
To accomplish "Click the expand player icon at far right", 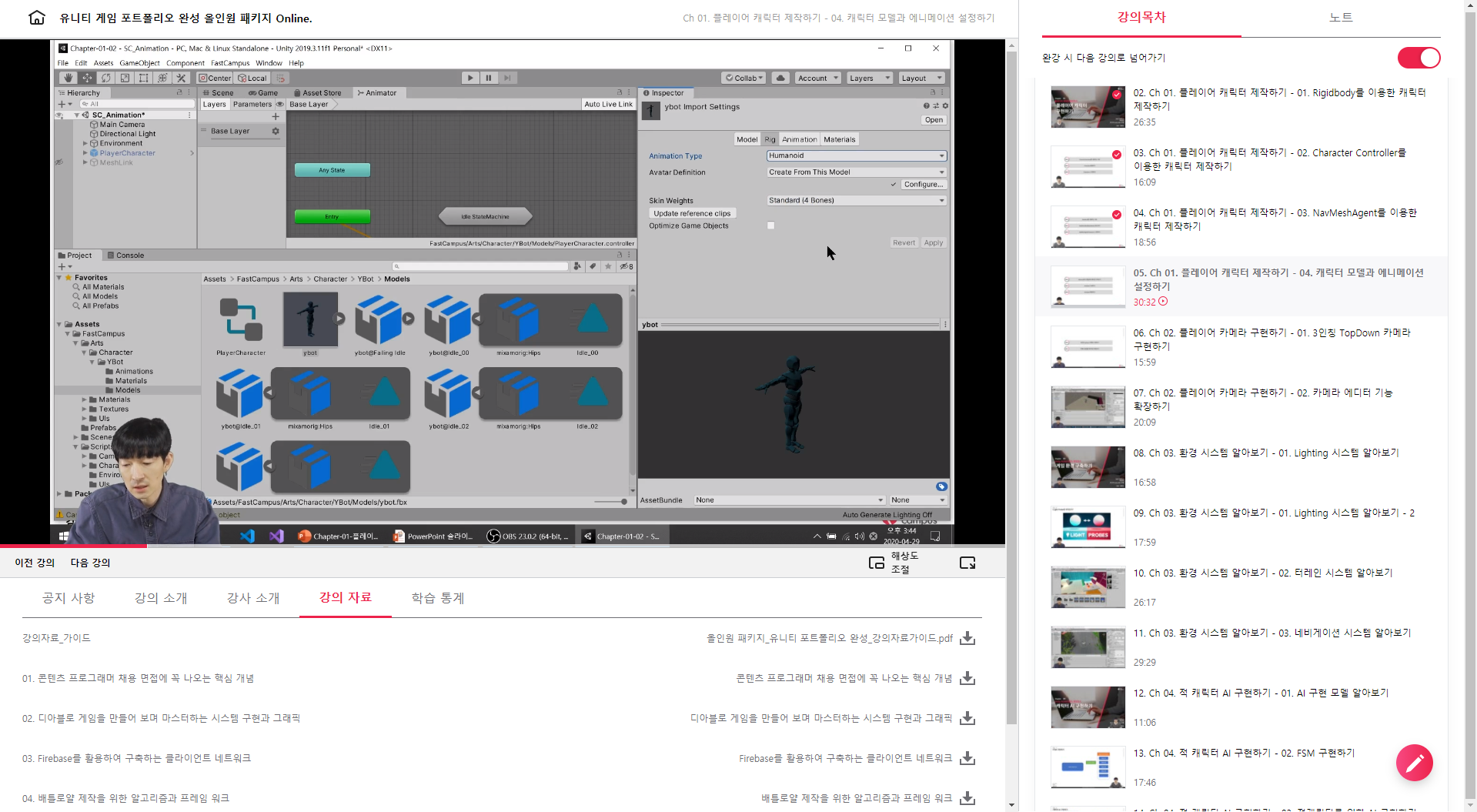I will pos(967,563).
